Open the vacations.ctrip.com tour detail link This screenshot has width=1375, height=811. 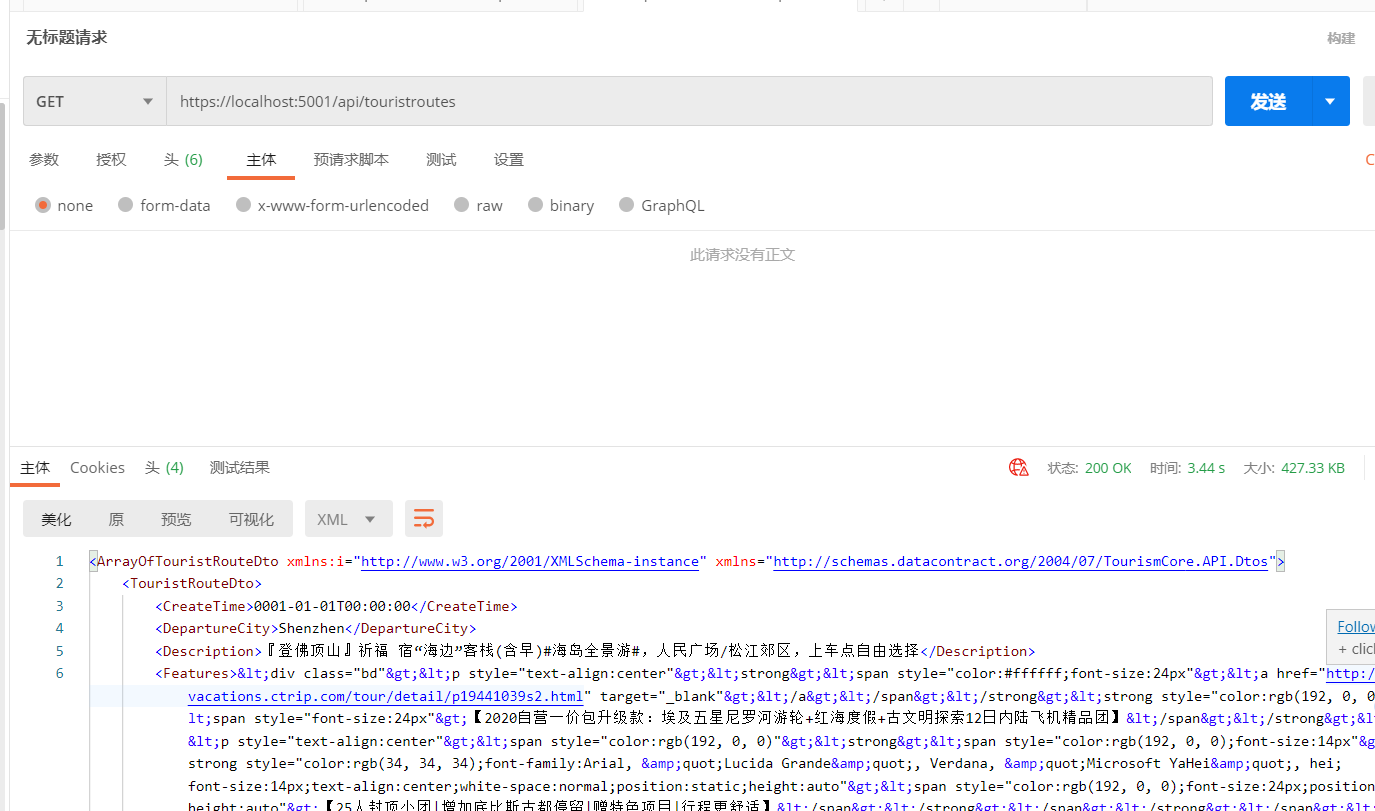pyautogui.click(x=385, y=696)
